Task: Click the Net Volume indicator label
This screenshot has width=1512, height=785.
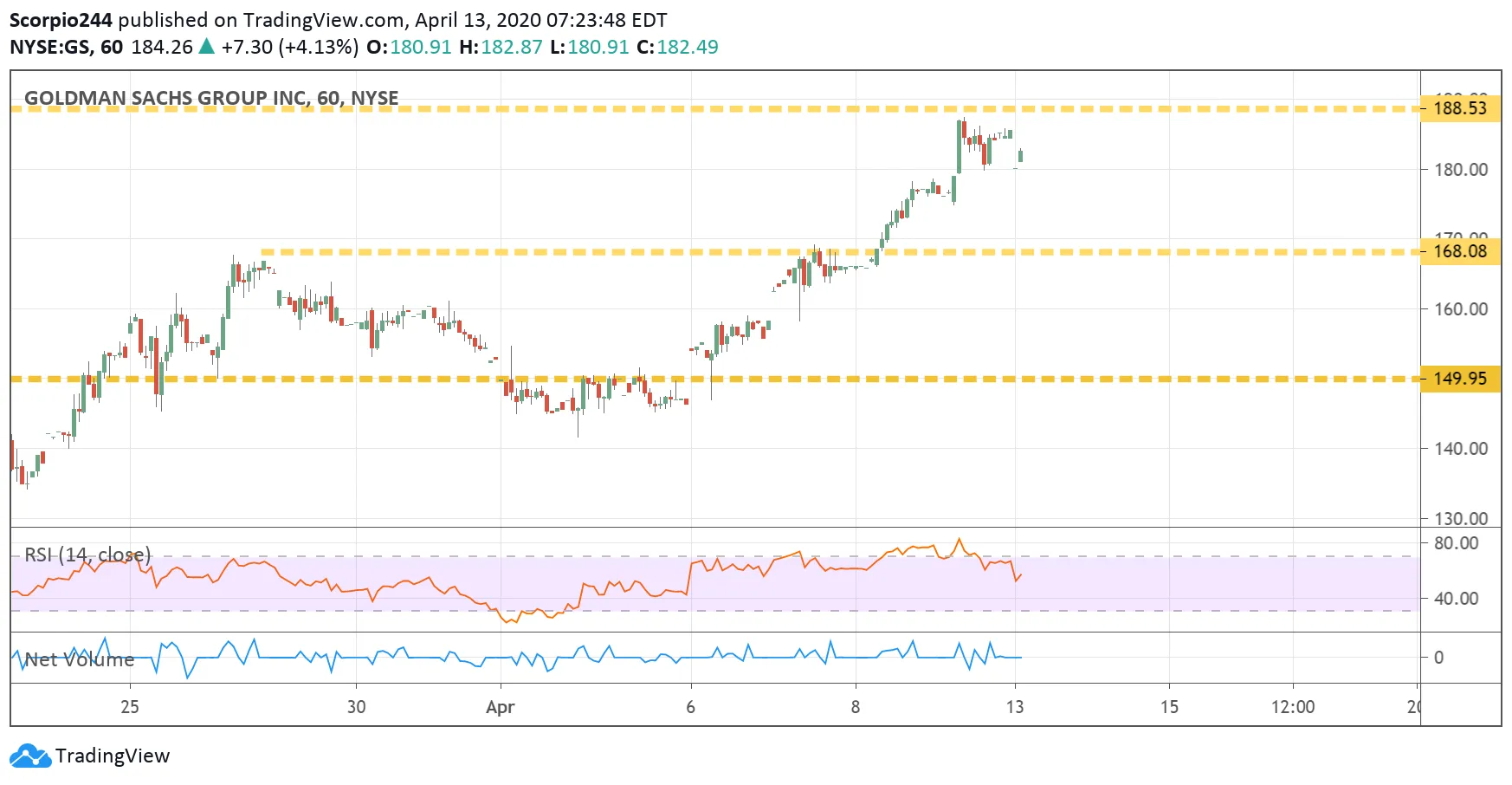Action: 80,659
